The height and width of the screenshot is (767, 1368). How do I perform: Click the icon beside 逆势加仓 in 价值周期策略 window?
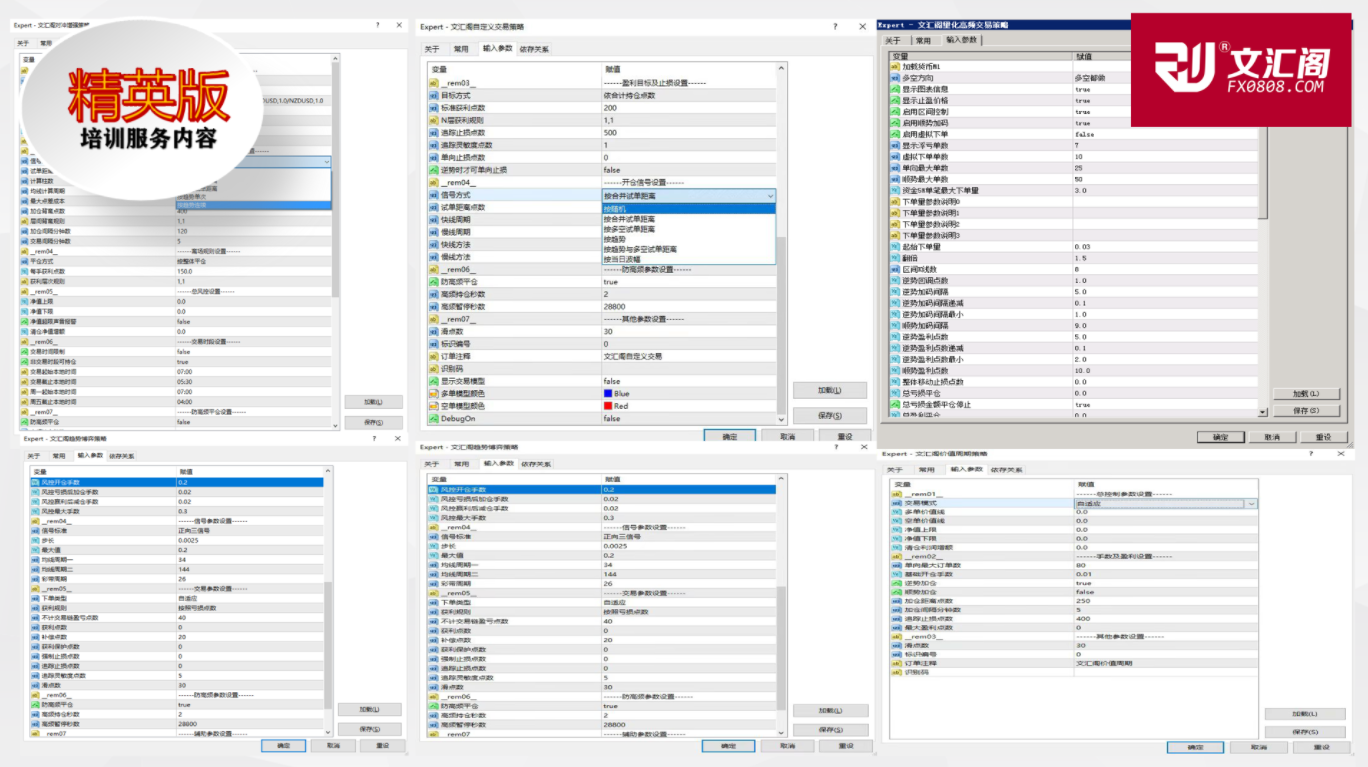click(x=895, y=583)
